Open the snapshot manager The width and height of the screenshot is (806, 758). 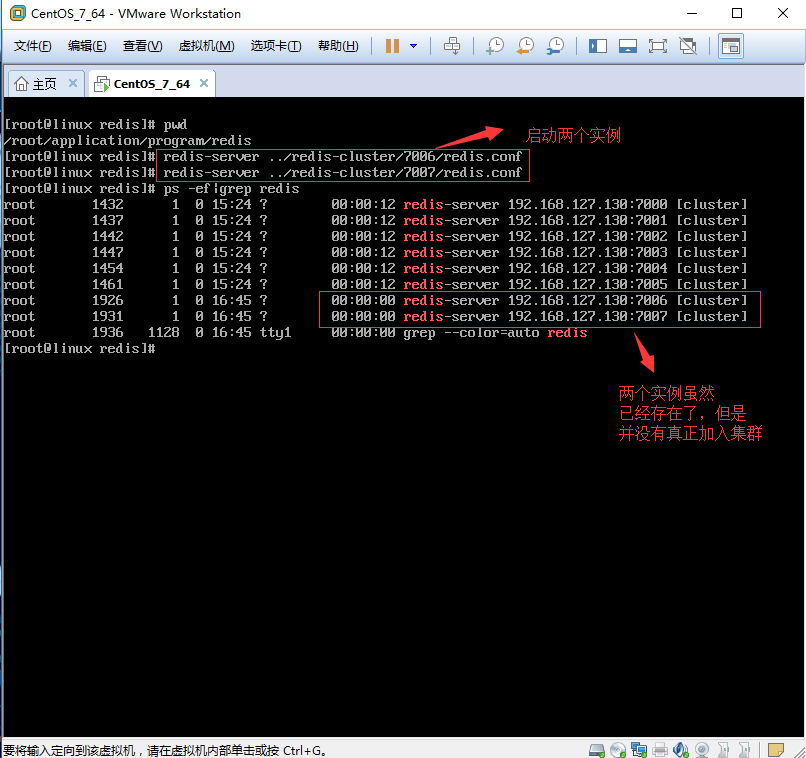[555, 46]
